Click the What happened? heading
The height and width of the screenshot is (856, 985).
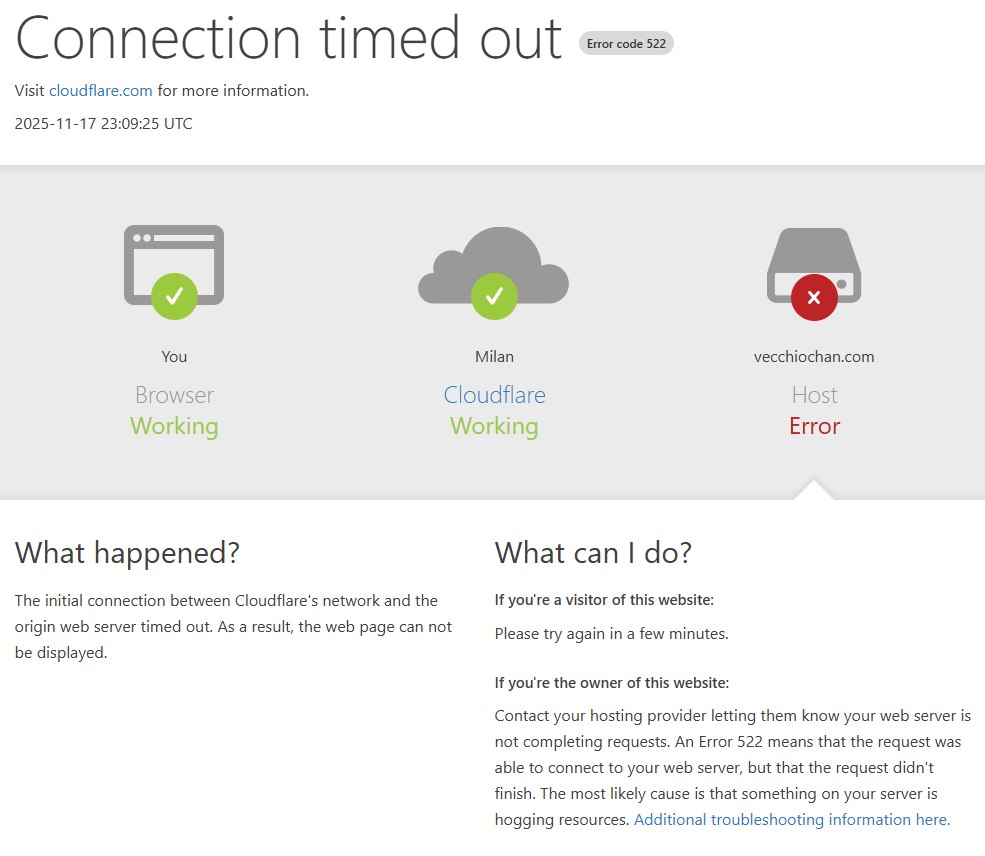(x=127, y=552)
